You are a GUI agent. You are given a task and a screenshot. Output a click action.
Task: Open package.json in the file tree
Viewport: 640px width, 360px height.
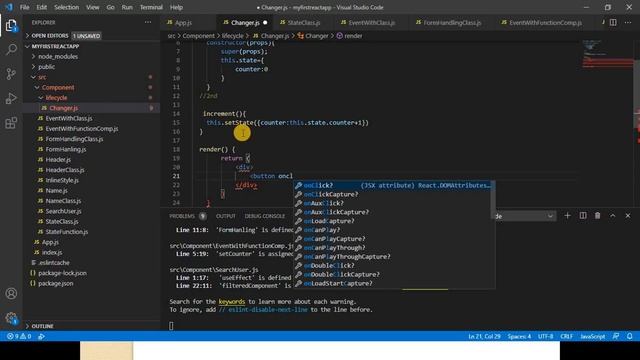click(56, 283)
